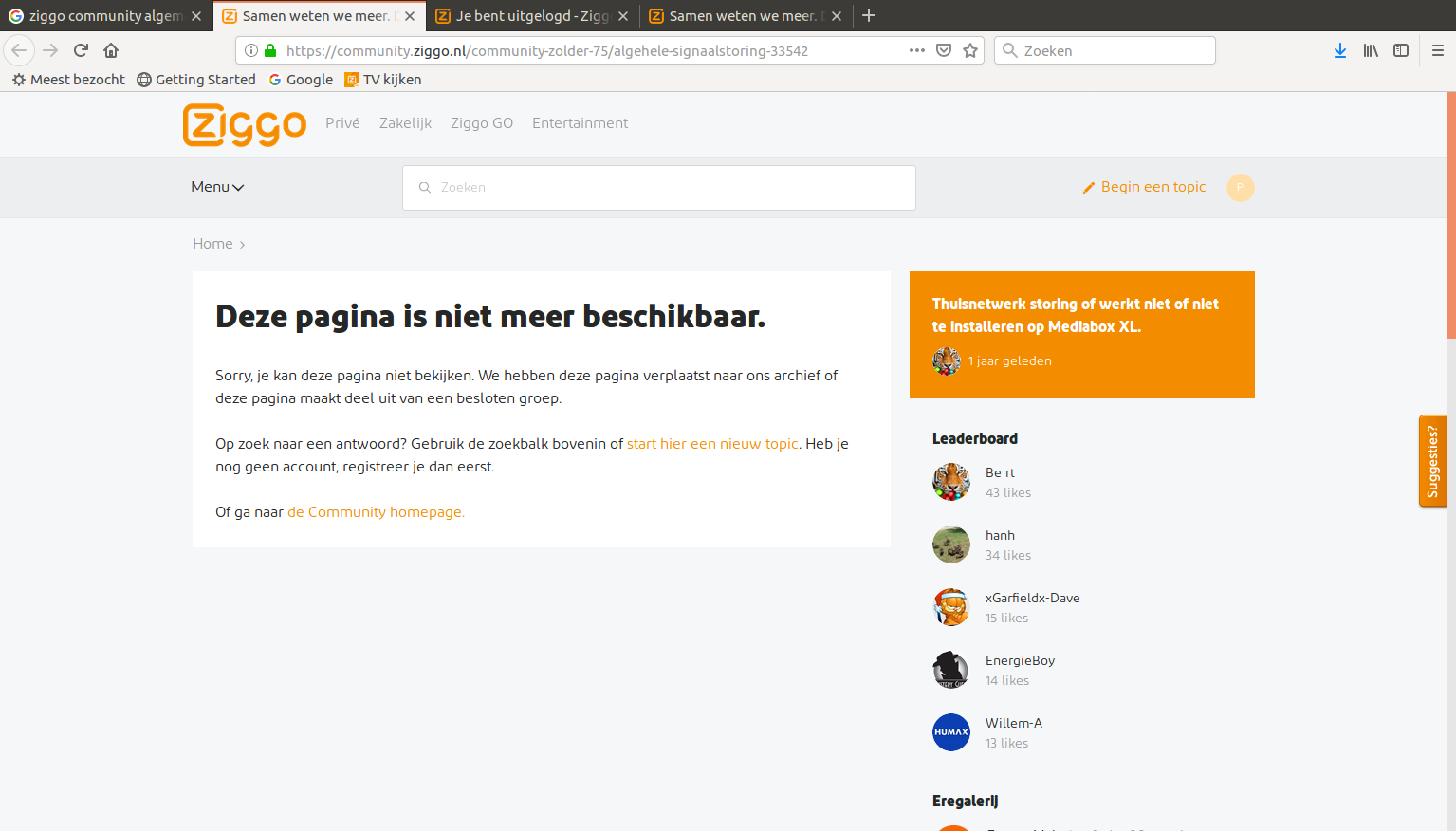
Task: Open the Firefox hamburger menu
Action: click(1437, 50)
